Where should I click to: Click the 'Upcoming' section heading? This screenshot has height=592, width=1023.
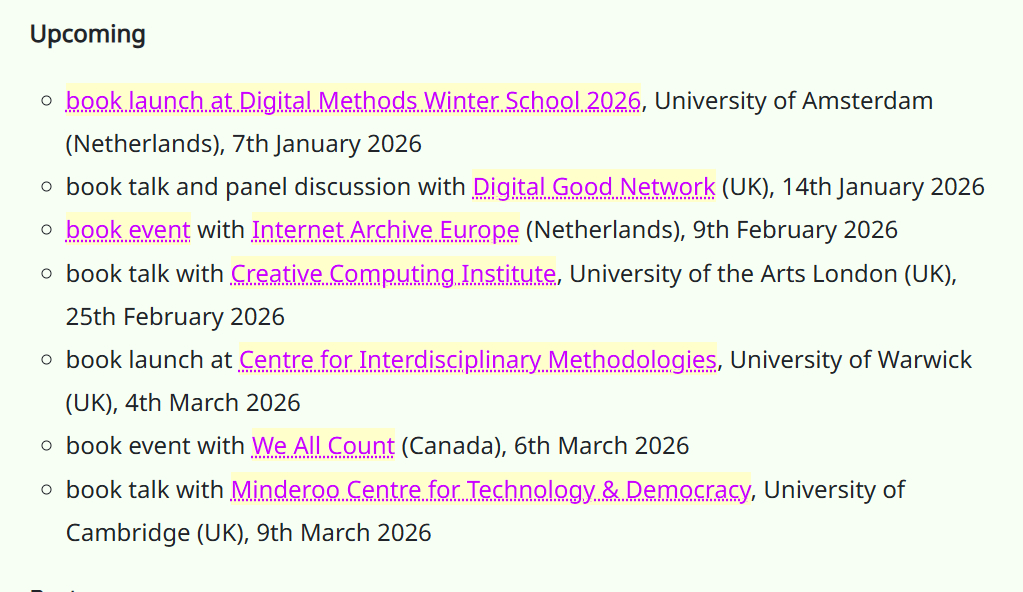pos(88,34)
